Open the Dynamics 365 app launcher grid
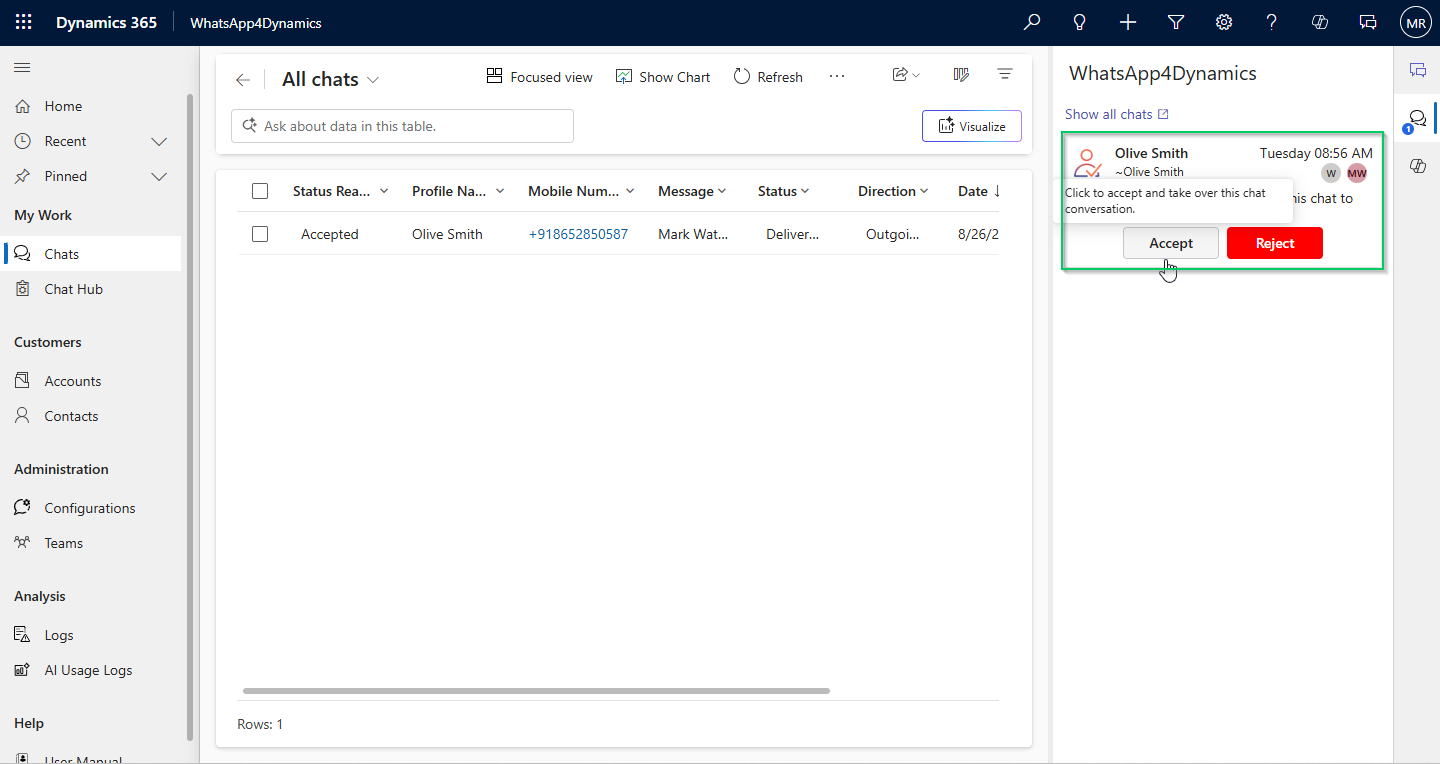The image size is (1440, 764). pyautogui.click(x=23, y=22)
